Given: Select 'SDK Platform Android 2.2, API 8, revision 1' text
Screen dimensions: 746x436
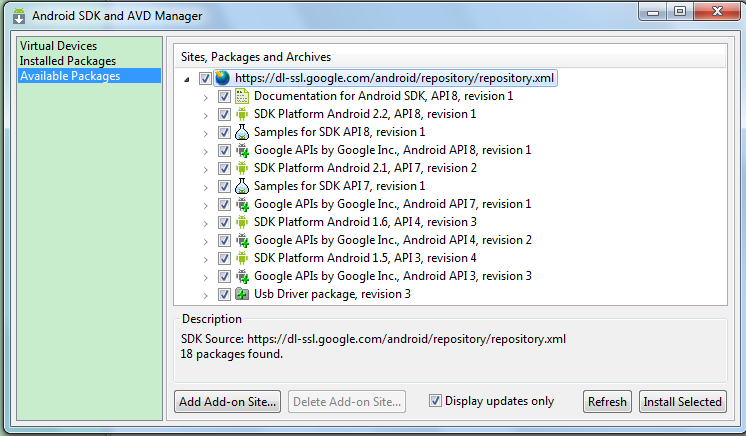Looking at the screenshot, I should click(365, 114).
